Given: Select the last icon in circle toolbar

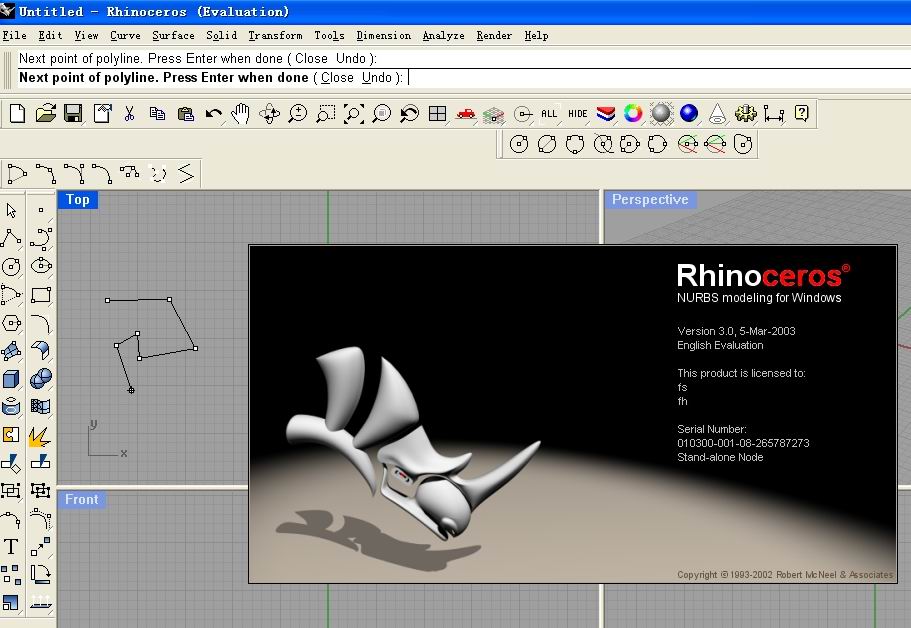Looking at the screenshot, I should point(743,144).
